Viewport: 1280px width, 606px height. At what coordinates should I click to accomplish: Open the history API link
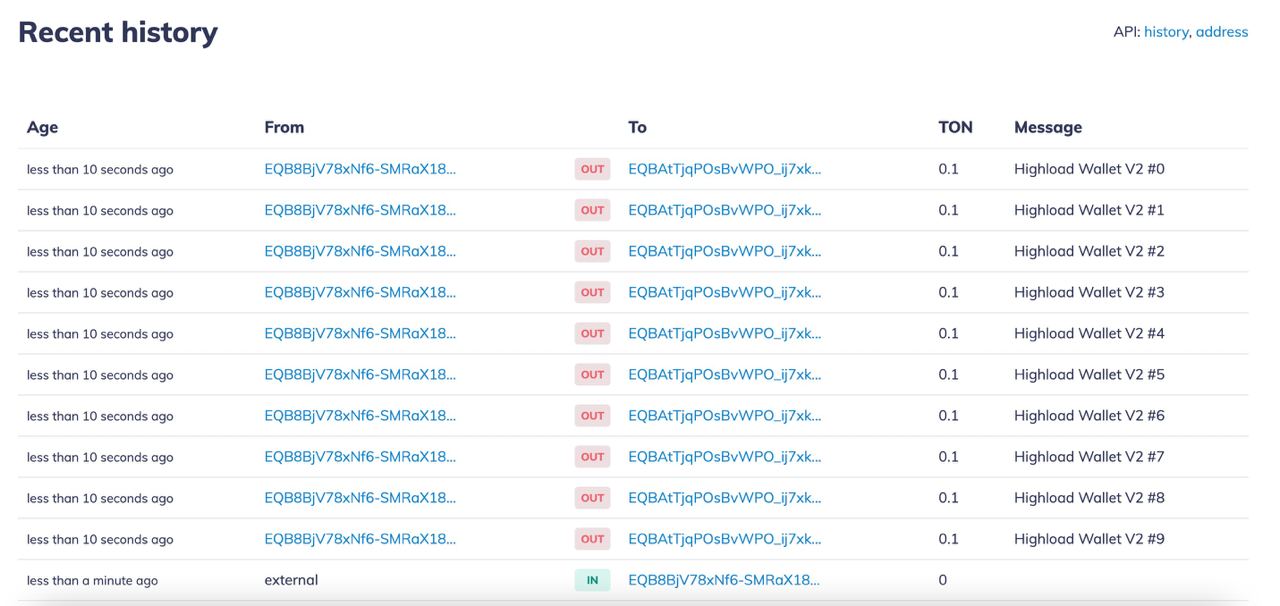click(1166, 32)
